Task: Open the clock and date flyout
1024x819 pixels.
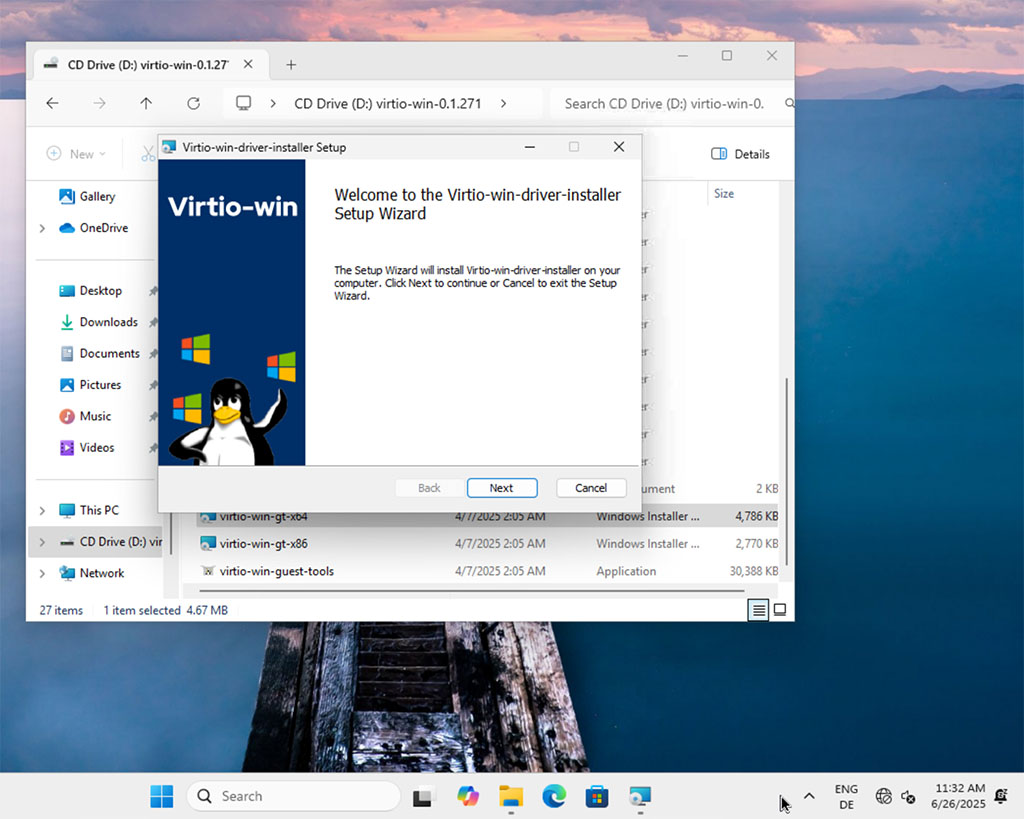Action: (958, 796)
